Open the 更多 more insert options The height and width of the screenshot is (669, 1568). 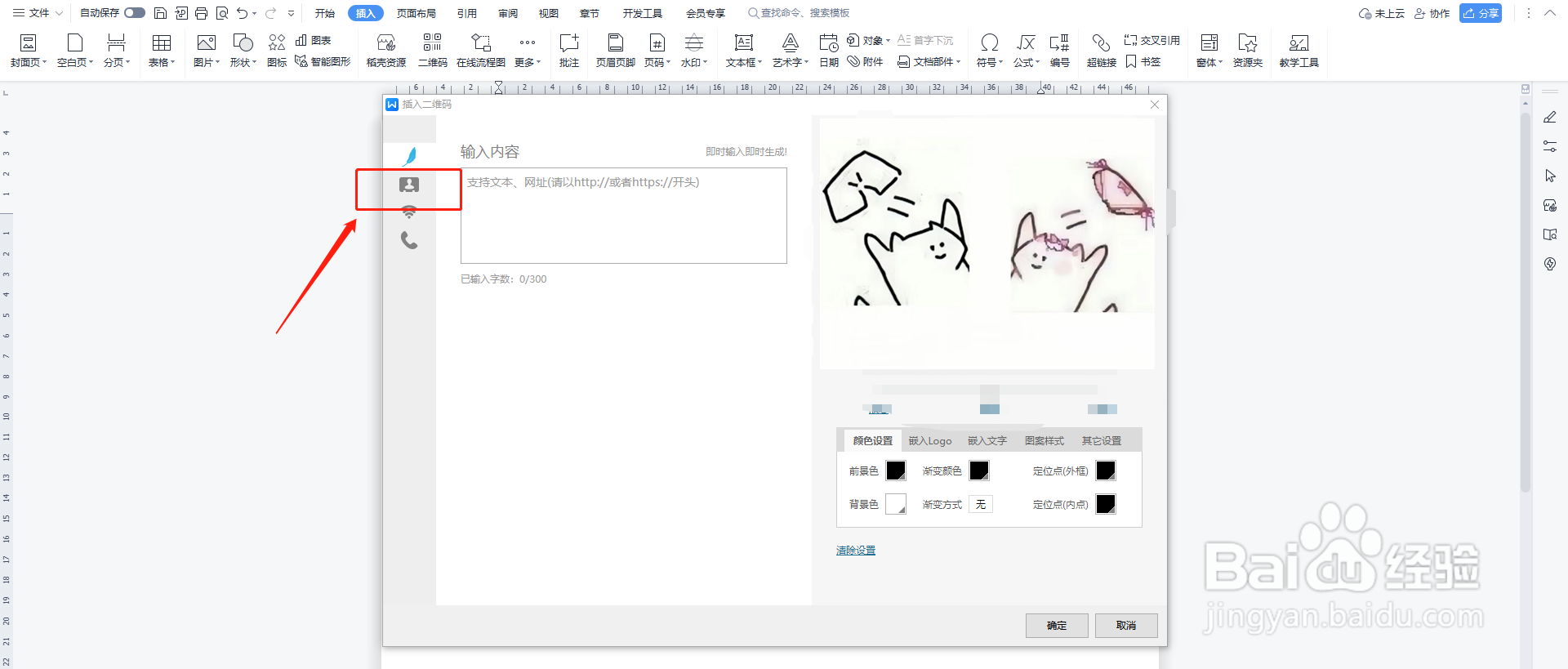point(528,51)
